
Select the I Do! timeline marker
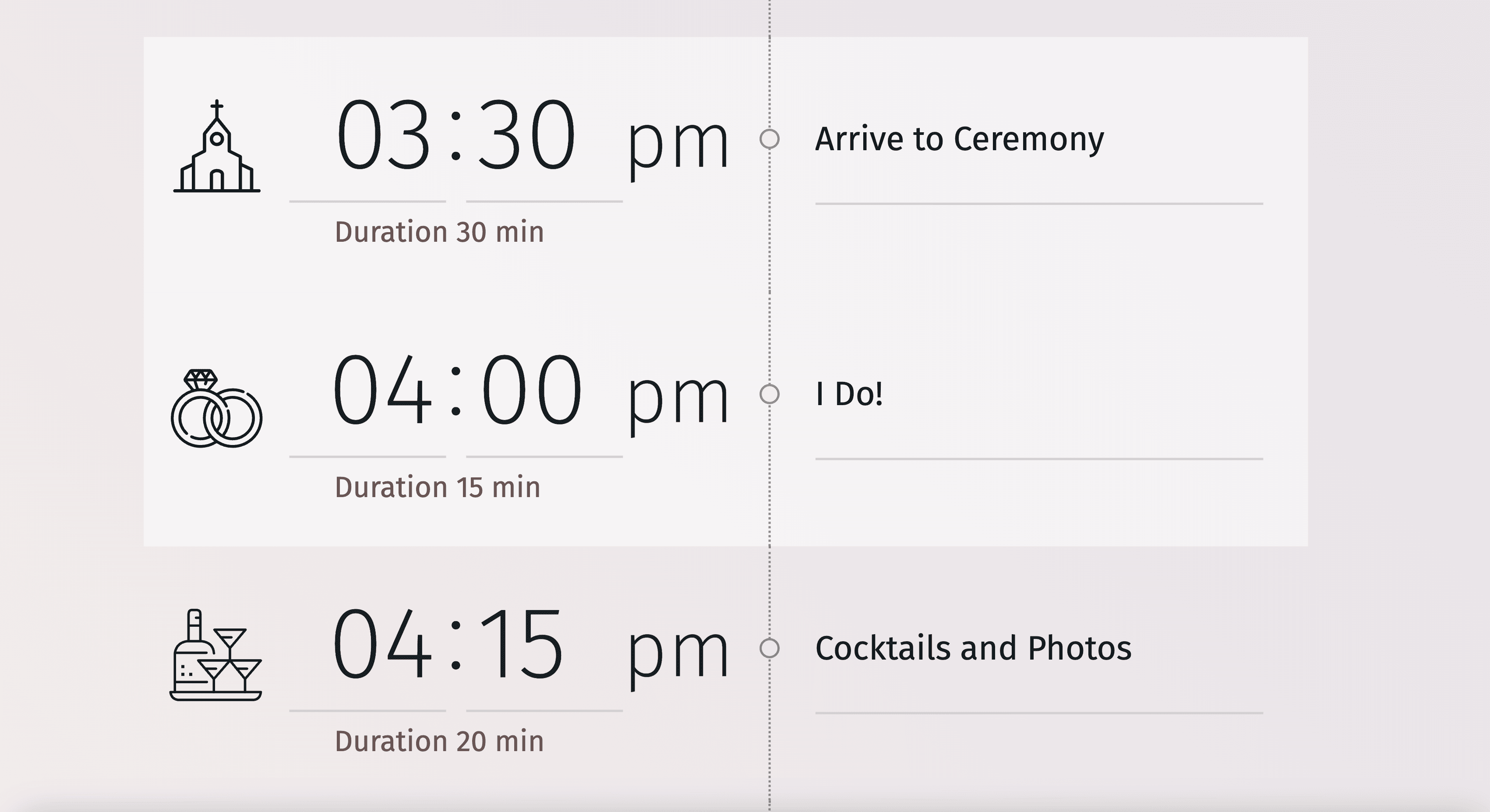pos(769,395)
